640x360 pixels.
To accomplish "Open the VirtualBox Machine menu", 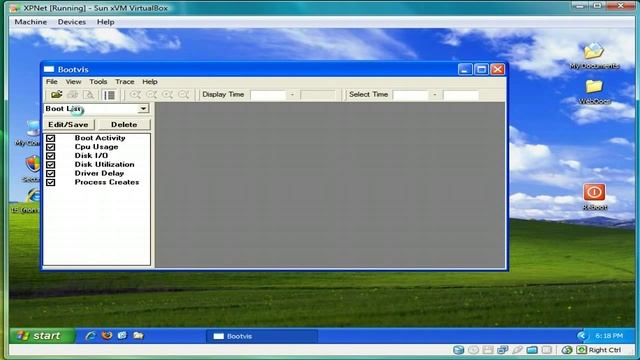I will point(31,22).
